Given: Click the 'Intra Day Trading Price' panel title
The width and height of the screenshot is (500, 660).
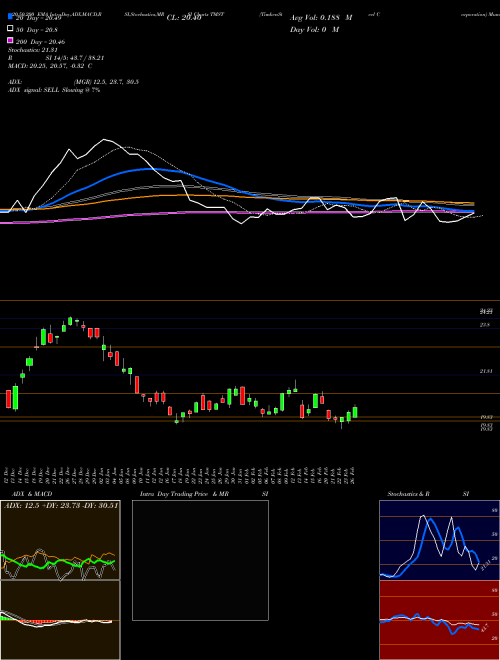Looking at the screenshot, I should pos(184,494).
